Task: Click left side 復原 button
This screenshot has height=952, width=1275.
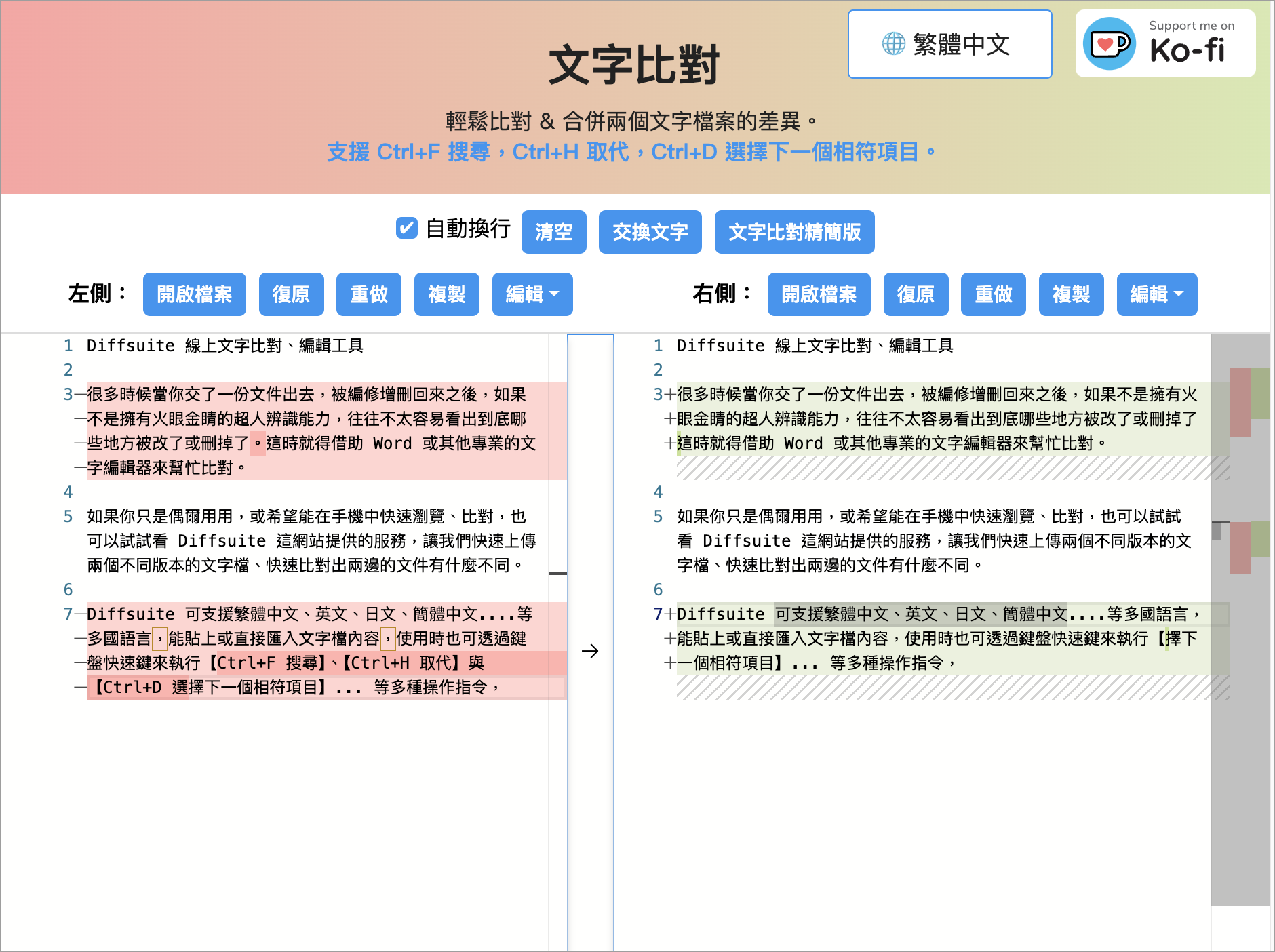Action: click(291, 294)
